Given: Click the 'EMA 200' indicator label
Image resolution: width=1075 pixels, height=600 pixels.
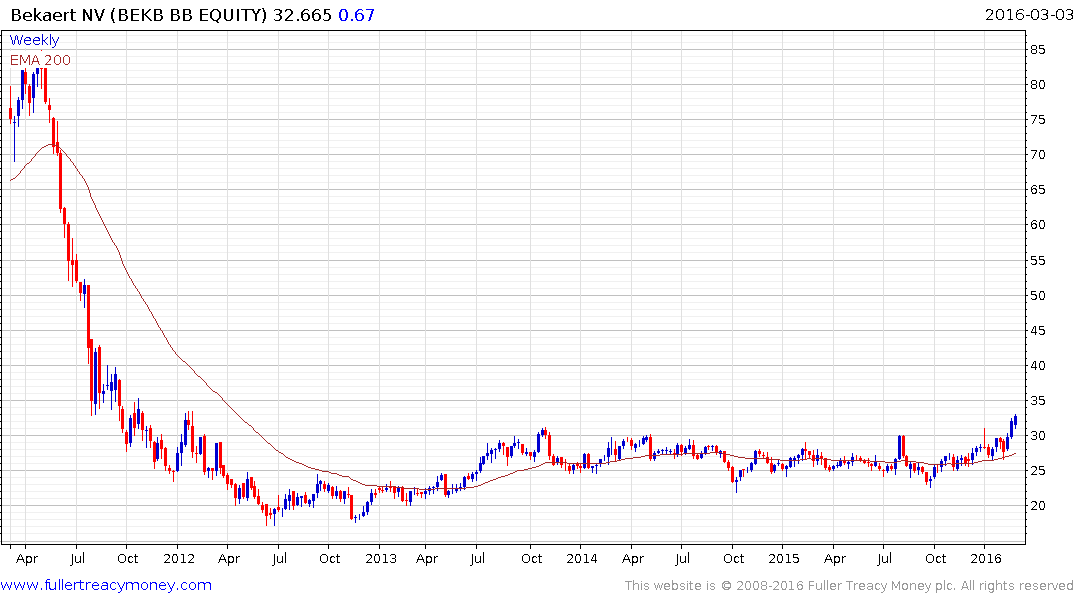Looking at the screenshot, I should point(40,60).
